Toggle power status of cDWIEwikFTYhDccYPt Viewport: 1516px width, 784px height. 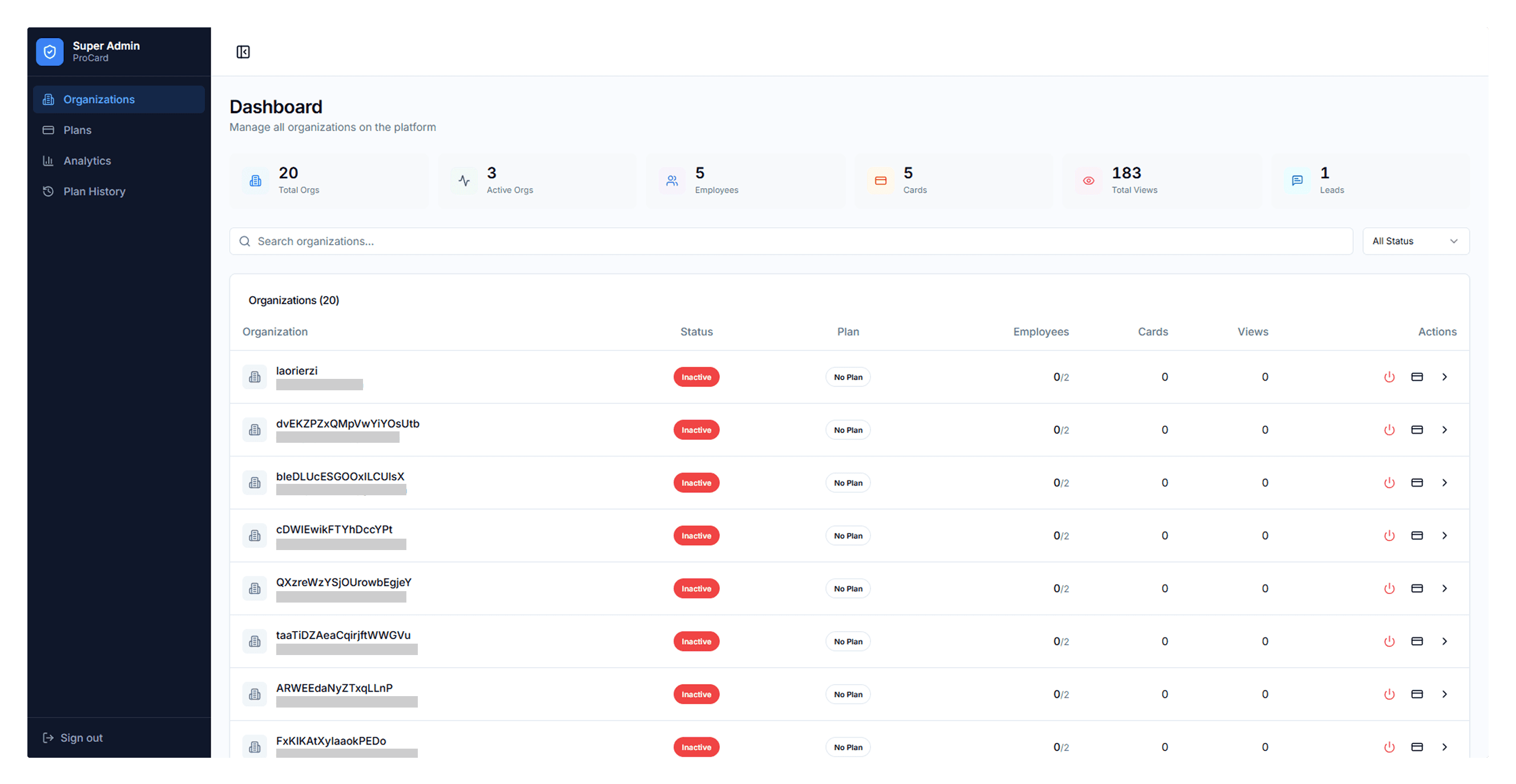point(1389,536)
